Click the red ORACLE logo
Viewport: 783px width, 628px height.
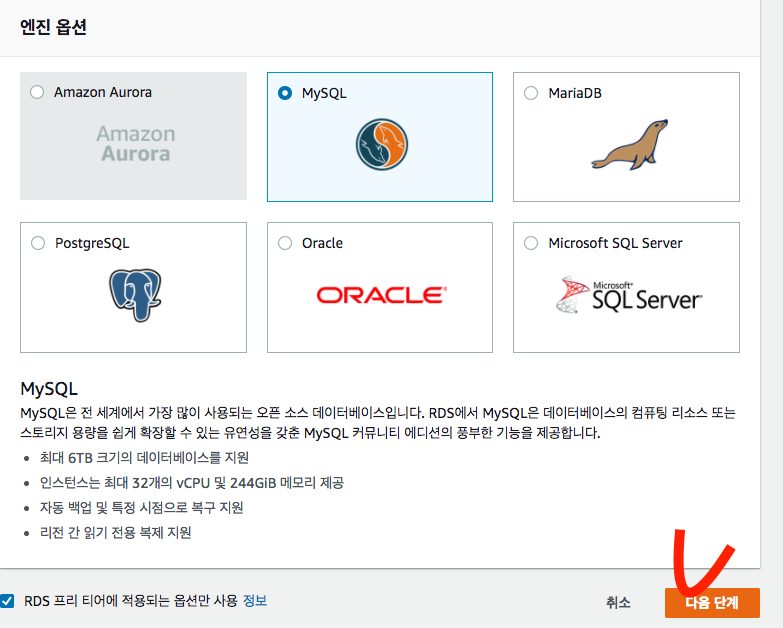coord(382,295)
